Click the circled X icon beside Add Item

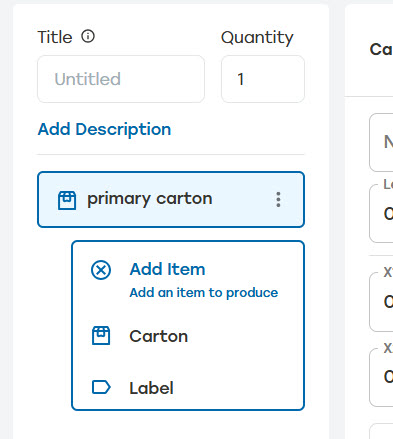[101, 270]
